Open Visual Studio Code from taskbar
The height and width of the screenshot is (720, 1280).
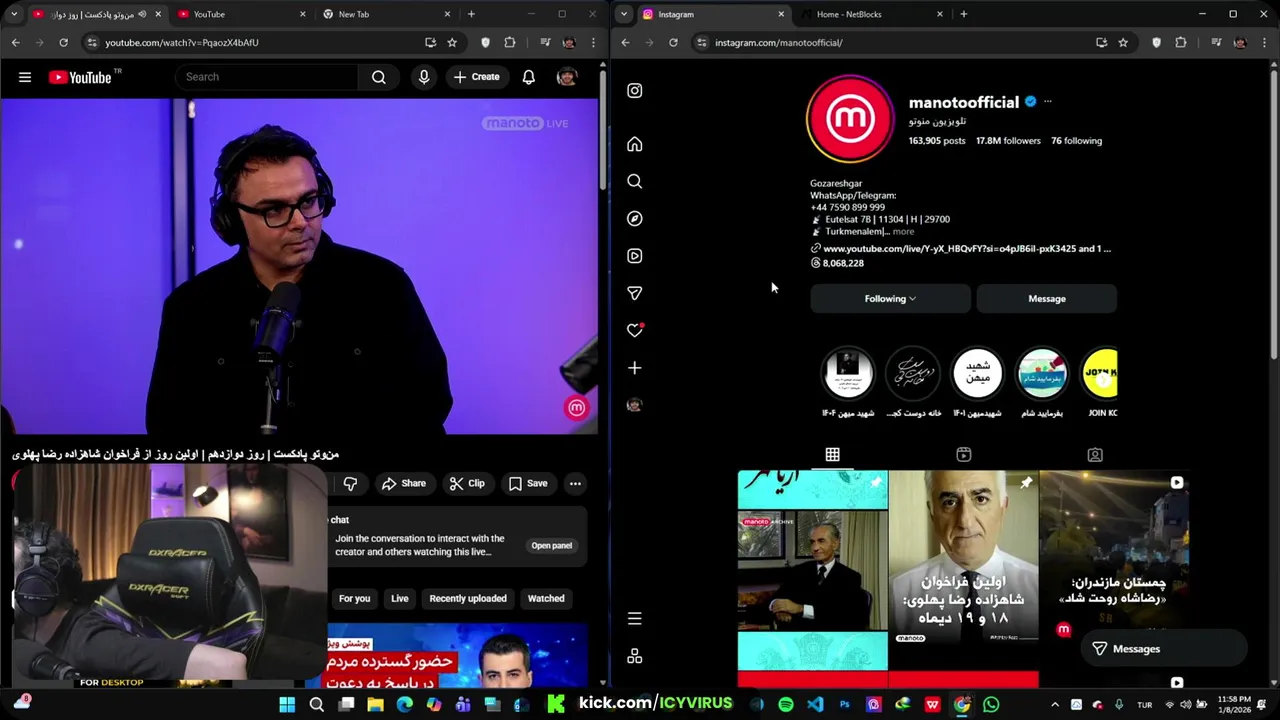pyautogui.click(x=815, y=704)
